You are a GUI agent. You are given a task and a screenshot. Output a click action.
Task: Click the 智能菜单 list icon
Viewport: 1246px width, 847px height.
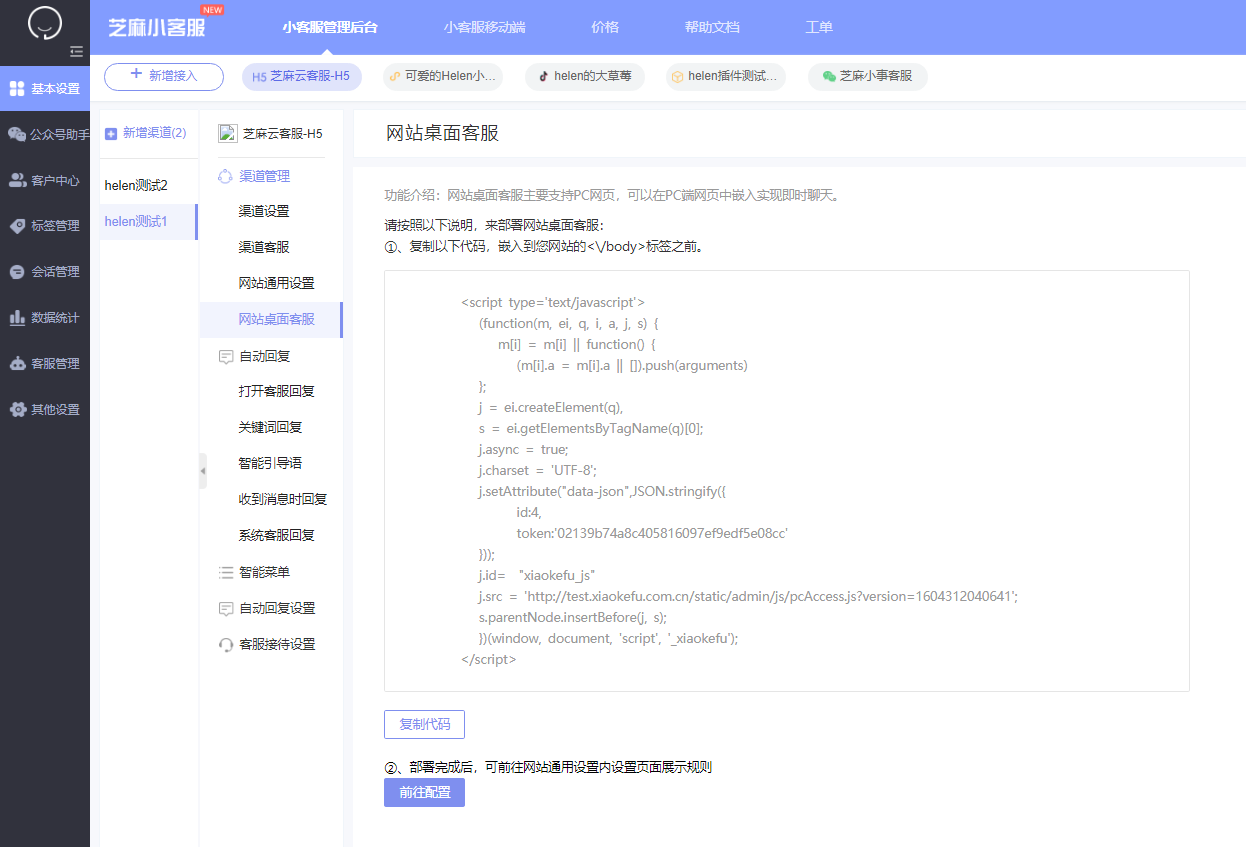[225, 572]
